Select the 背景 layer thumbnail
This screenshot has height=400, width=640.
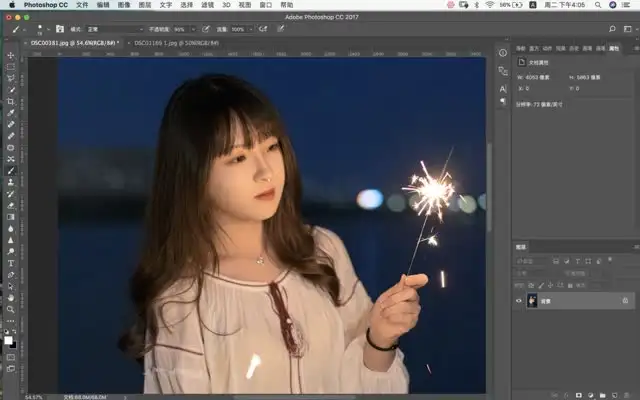tap(532, 300)
